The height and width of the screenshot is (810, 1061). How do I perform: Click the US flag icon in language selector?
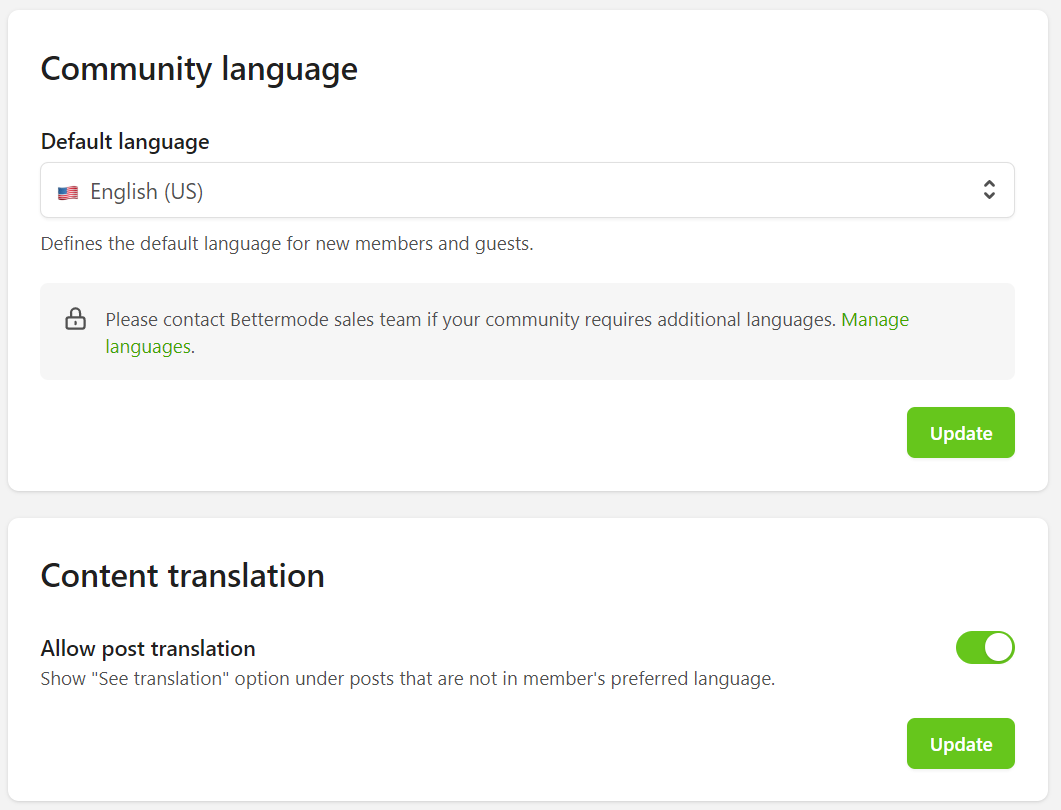click(x=67, y=190)
